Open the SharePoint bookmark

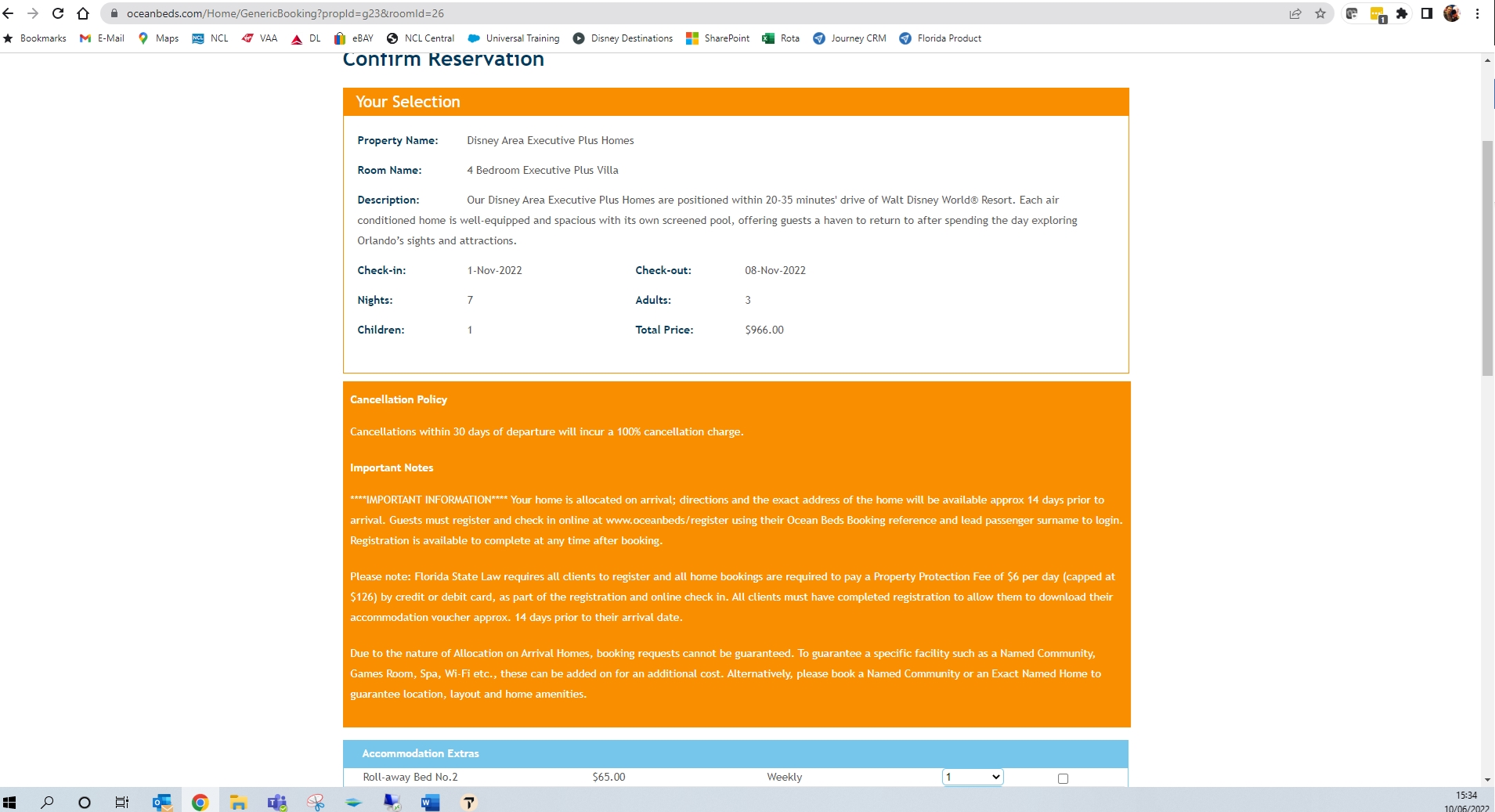(x=718, y=38)
